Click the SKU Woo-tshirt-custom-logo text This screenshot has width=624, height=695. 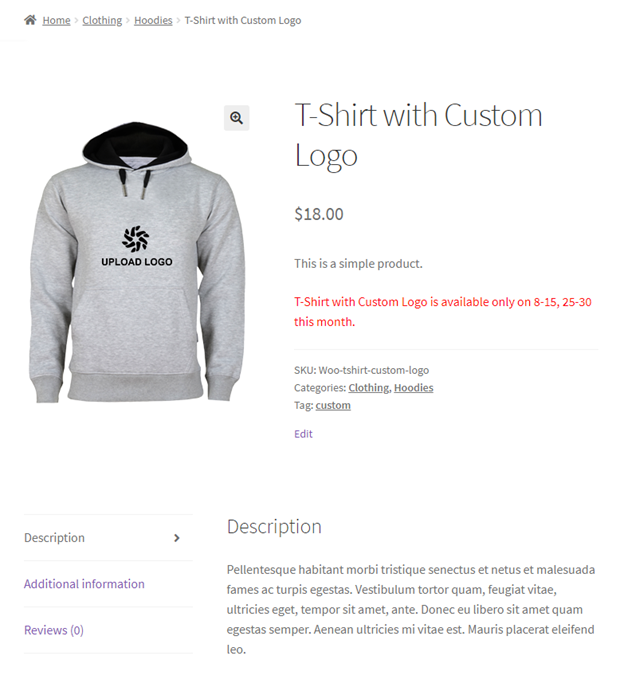tap(362, 370)
